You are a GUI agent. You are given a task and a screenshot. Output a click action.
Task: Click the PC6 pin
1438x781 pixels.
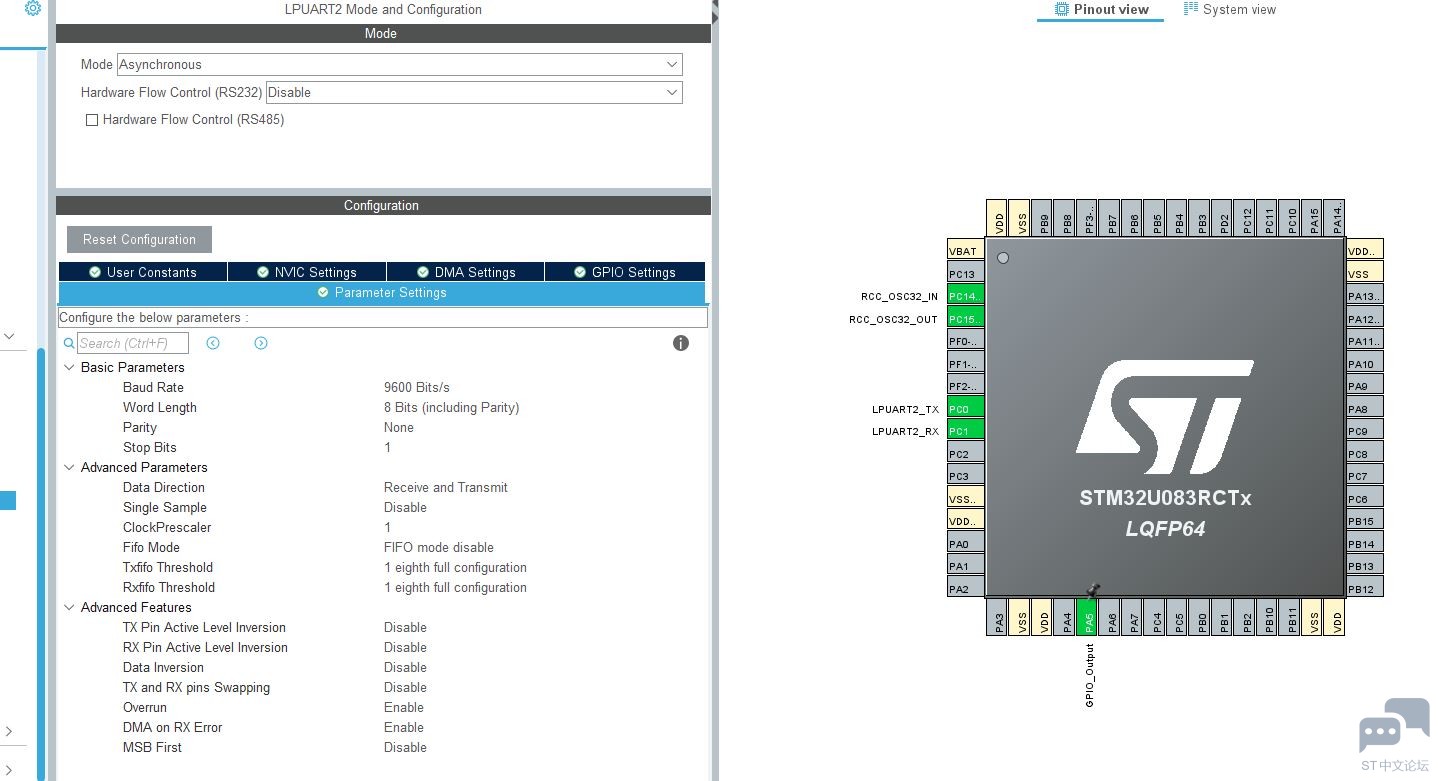1364,498
